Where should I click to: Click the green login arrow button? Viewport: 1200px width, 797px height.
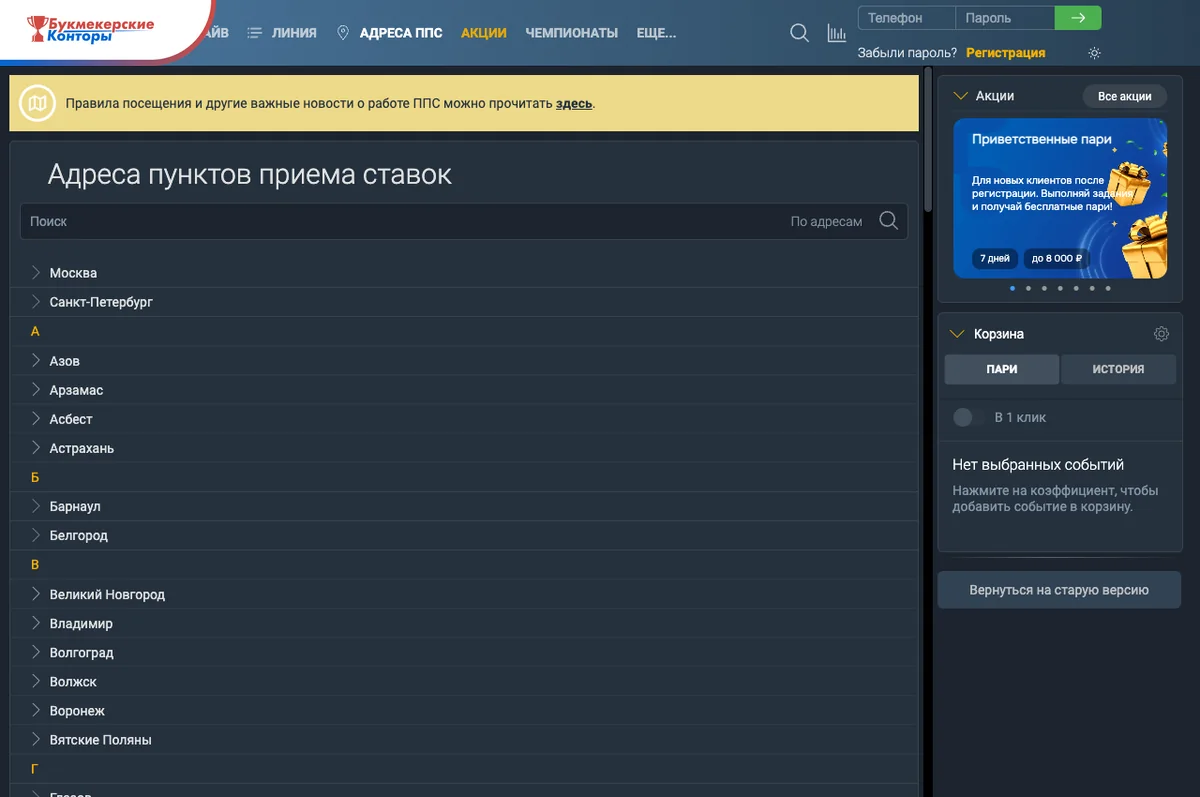click(x=1078, y=18)
